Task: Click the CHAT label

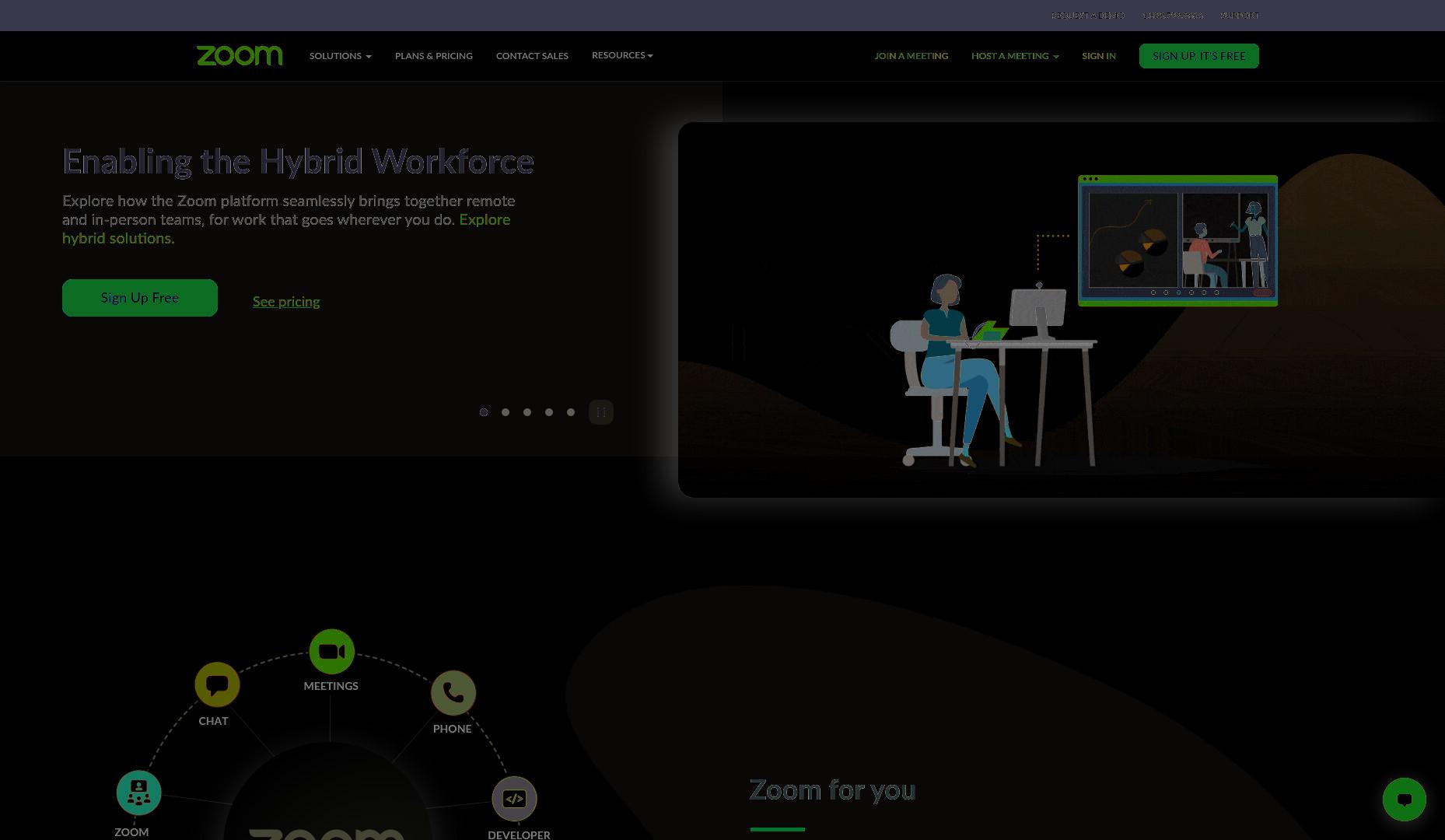Action: pyautogui.click(x=213, y=721)
